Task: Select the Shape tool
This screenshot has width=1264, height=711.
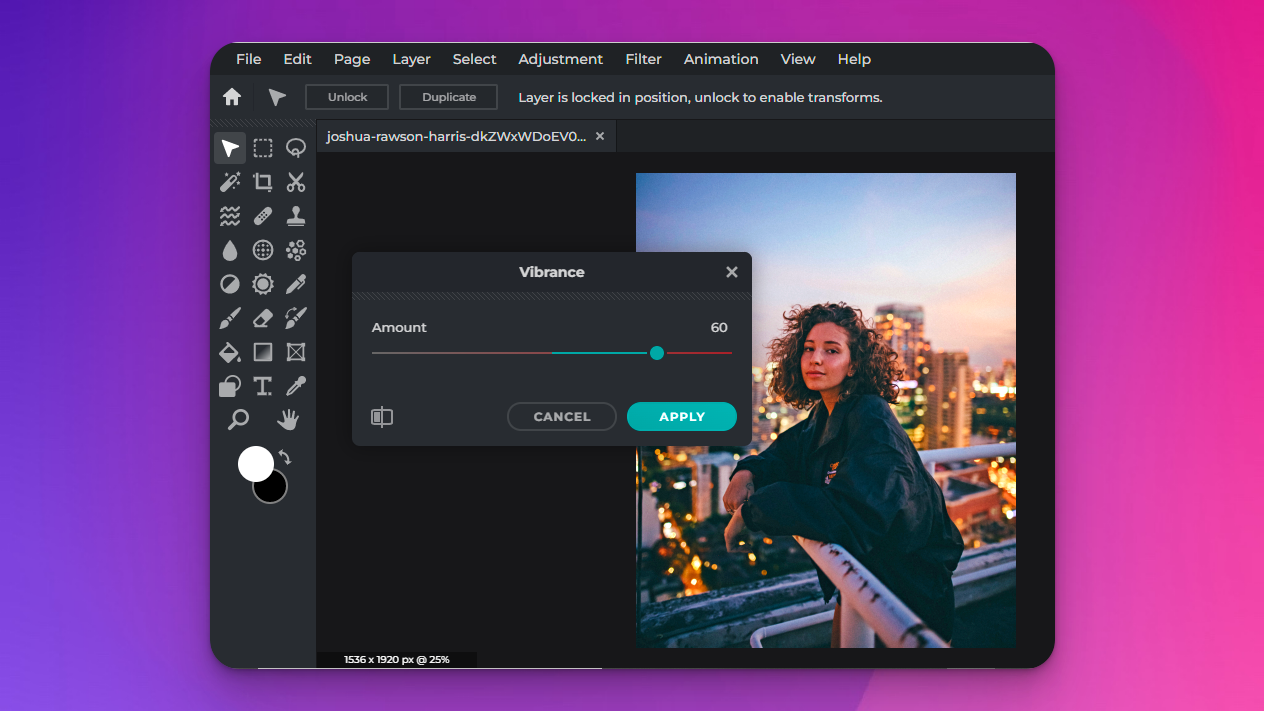Action: coord(230,386)
